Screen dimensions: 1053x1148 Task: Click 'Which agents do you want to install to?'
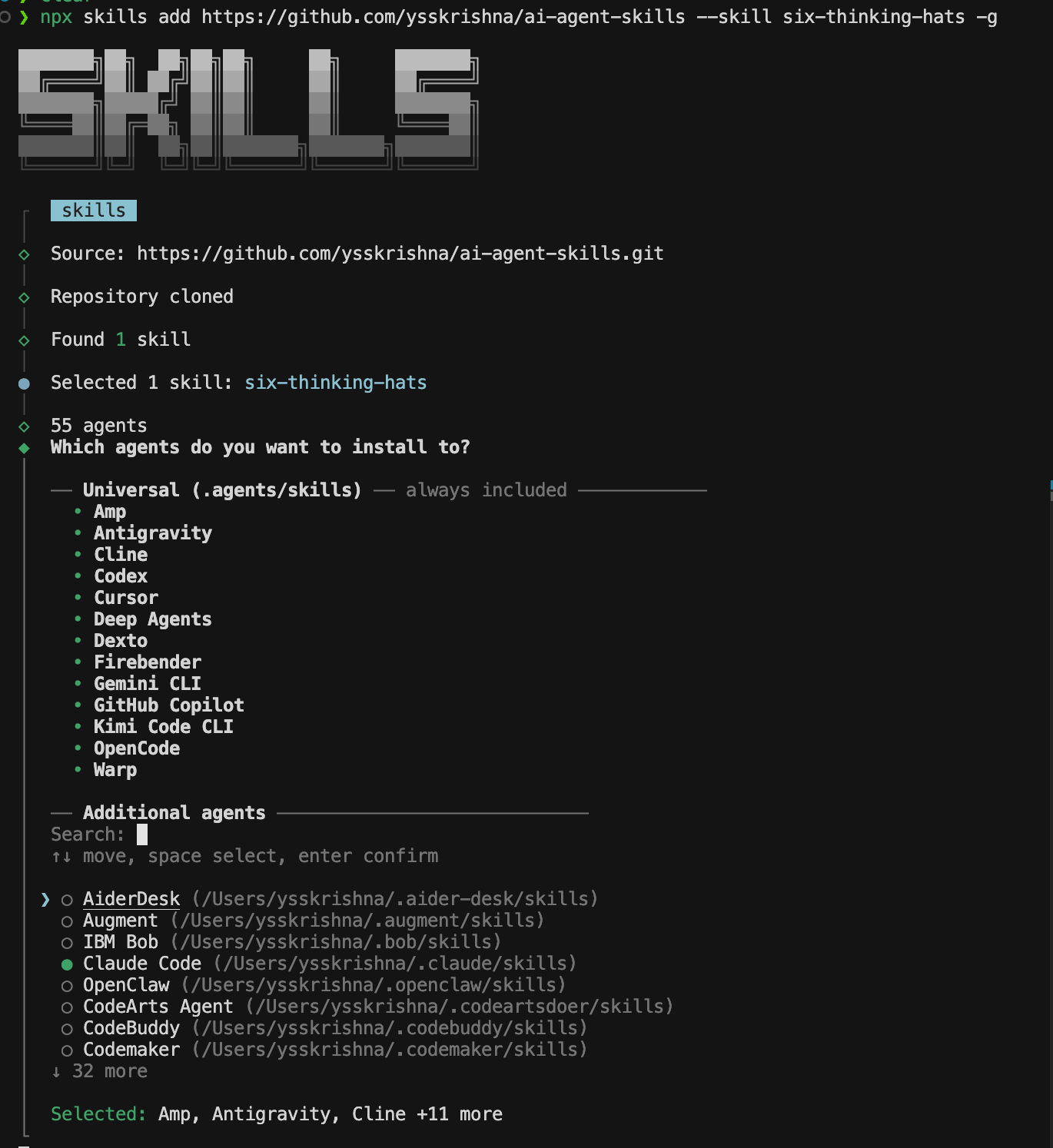[x=261, y=447]
